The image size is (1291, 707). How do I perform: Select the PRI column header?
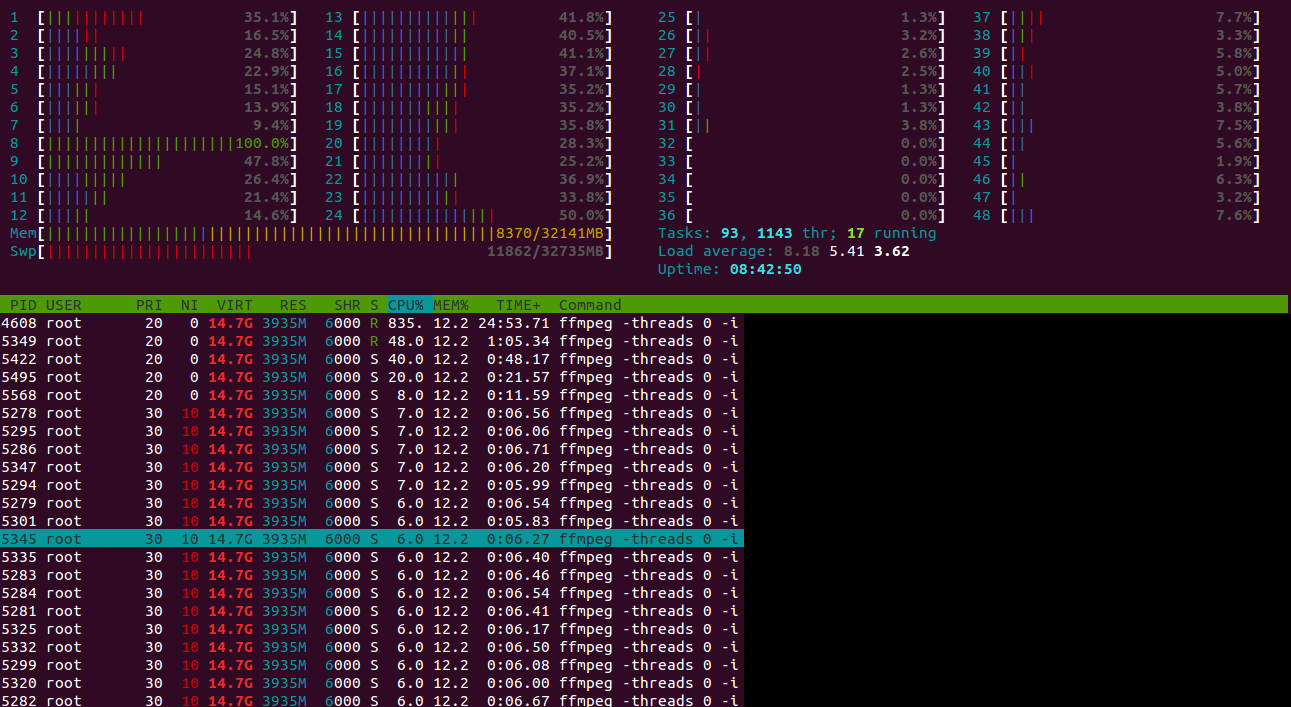[x=149, y=305]
